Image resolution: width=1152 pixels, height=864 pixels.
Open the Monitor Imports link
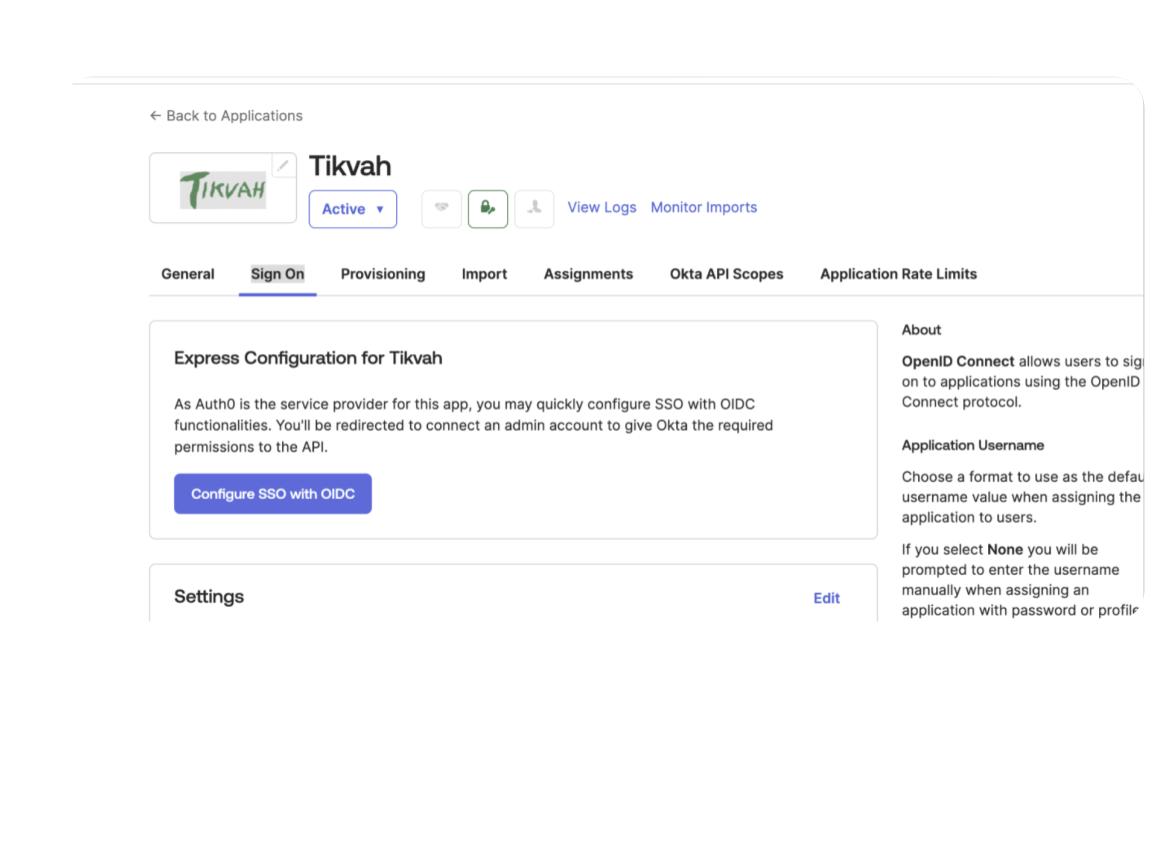pos(704,207)
